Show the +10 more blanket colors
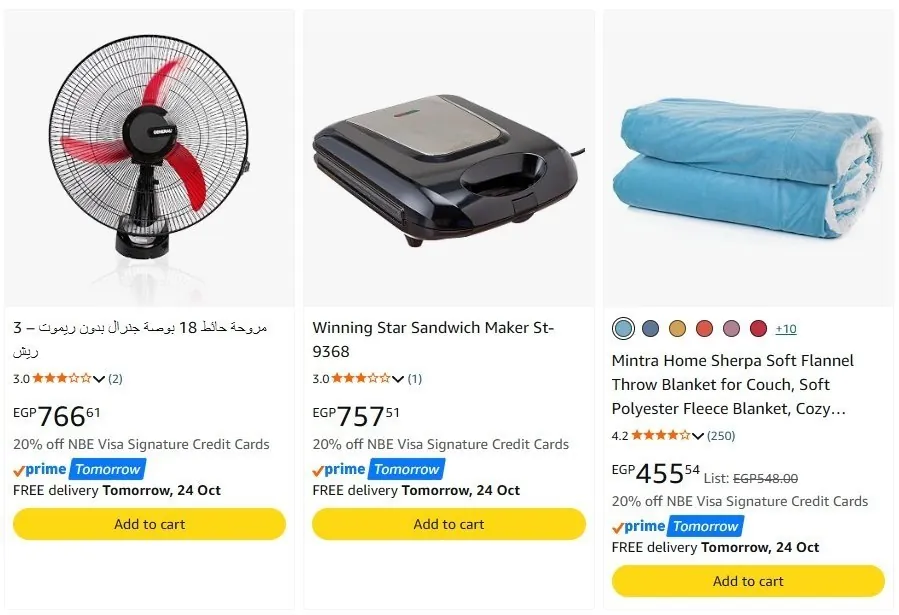 point(786,329)
